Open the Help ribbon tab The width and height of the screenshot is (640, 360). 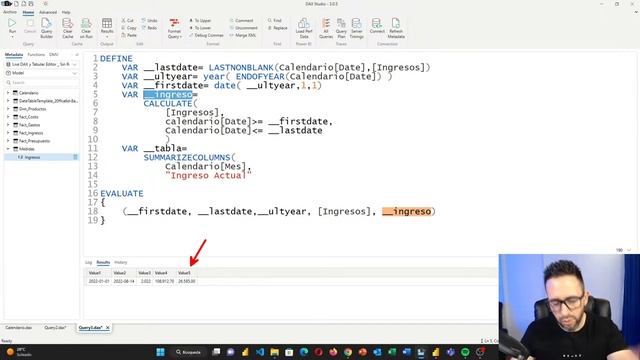(66, 12)
